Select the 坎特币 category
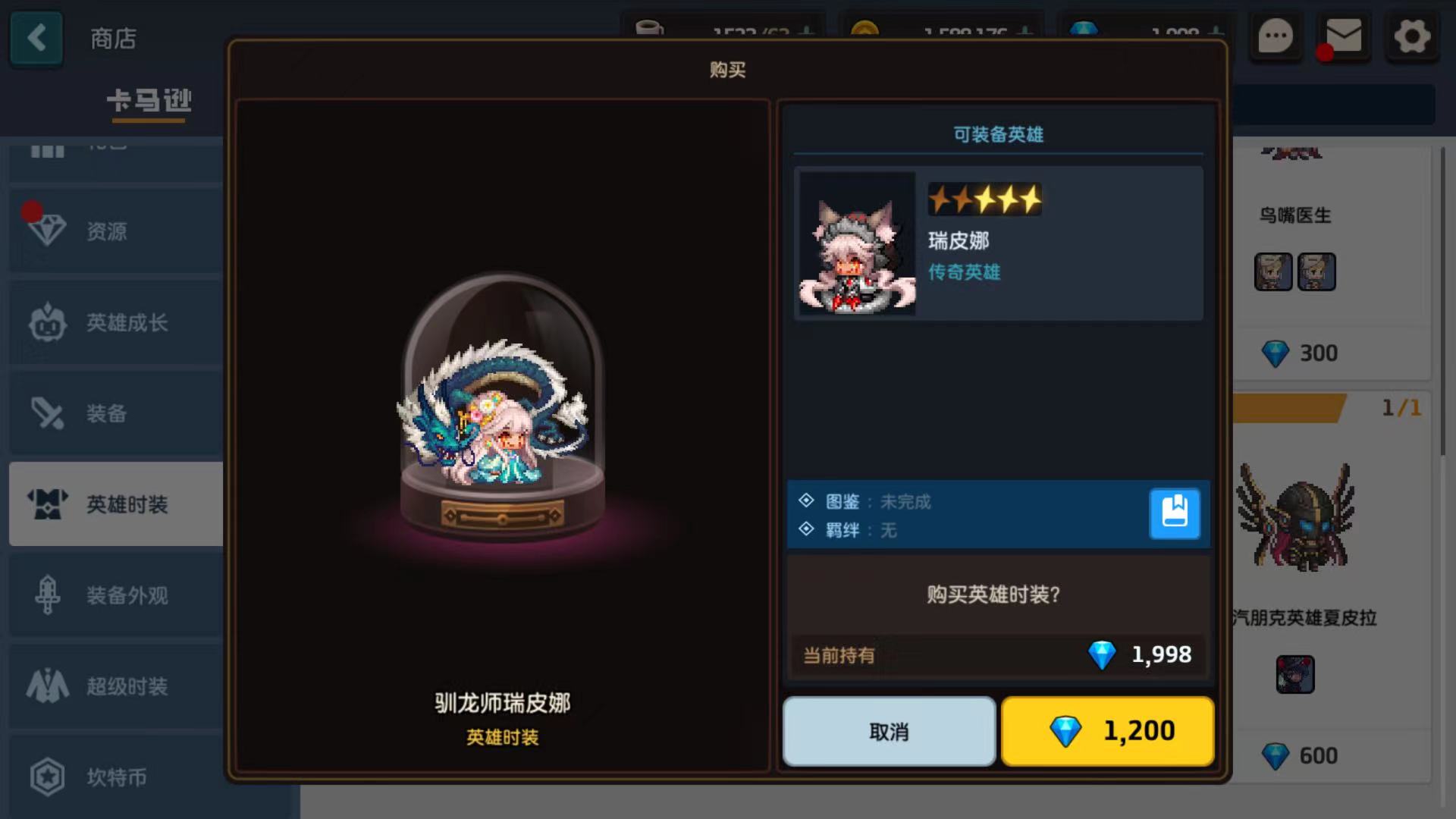Viewport: 1456px width, 819px height. 116,777
